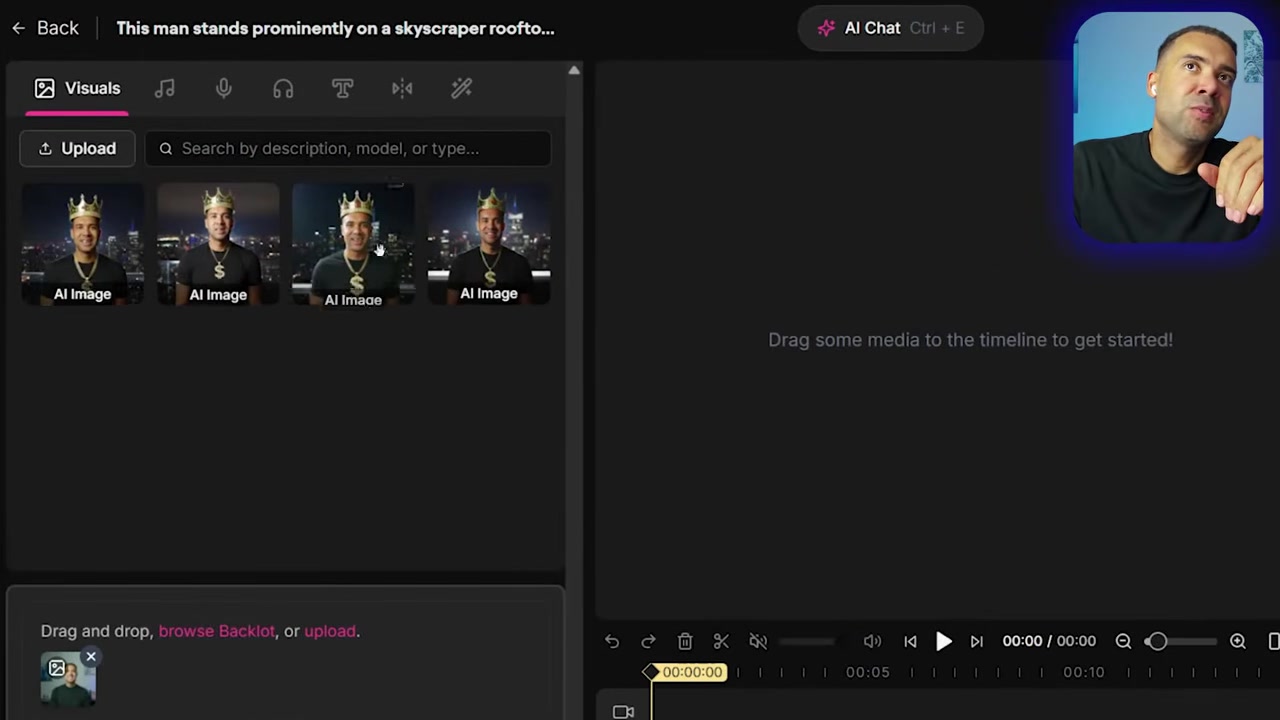Click the Upload button

pyautogui.click(x=77, y=148)
